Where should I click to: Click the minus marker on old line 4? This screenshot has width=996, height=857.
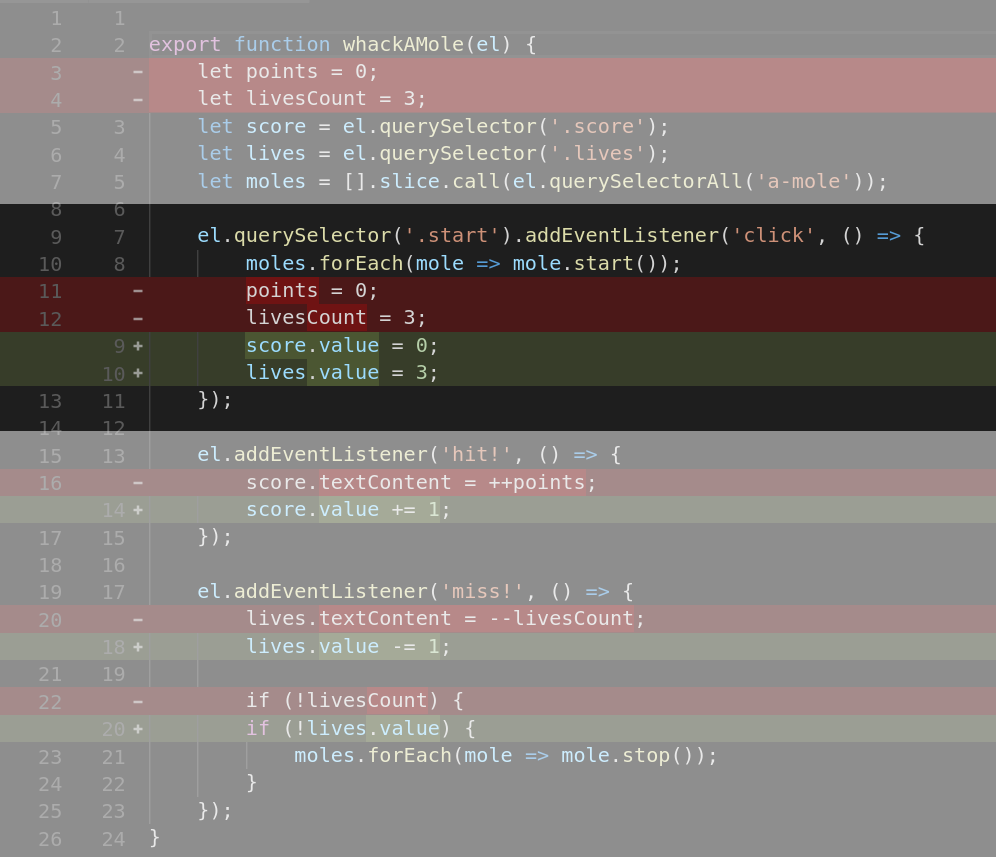[x=138, y=100]
